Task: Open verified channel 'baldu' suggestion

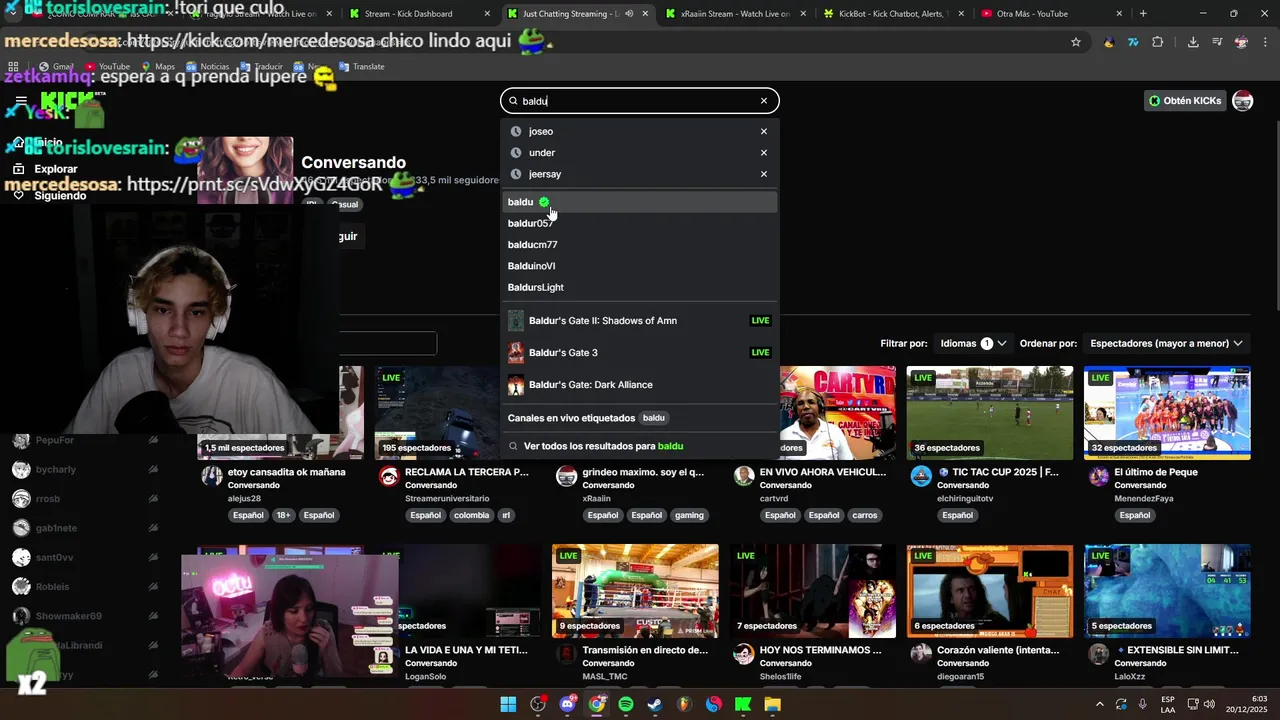Action: point(640,202)
